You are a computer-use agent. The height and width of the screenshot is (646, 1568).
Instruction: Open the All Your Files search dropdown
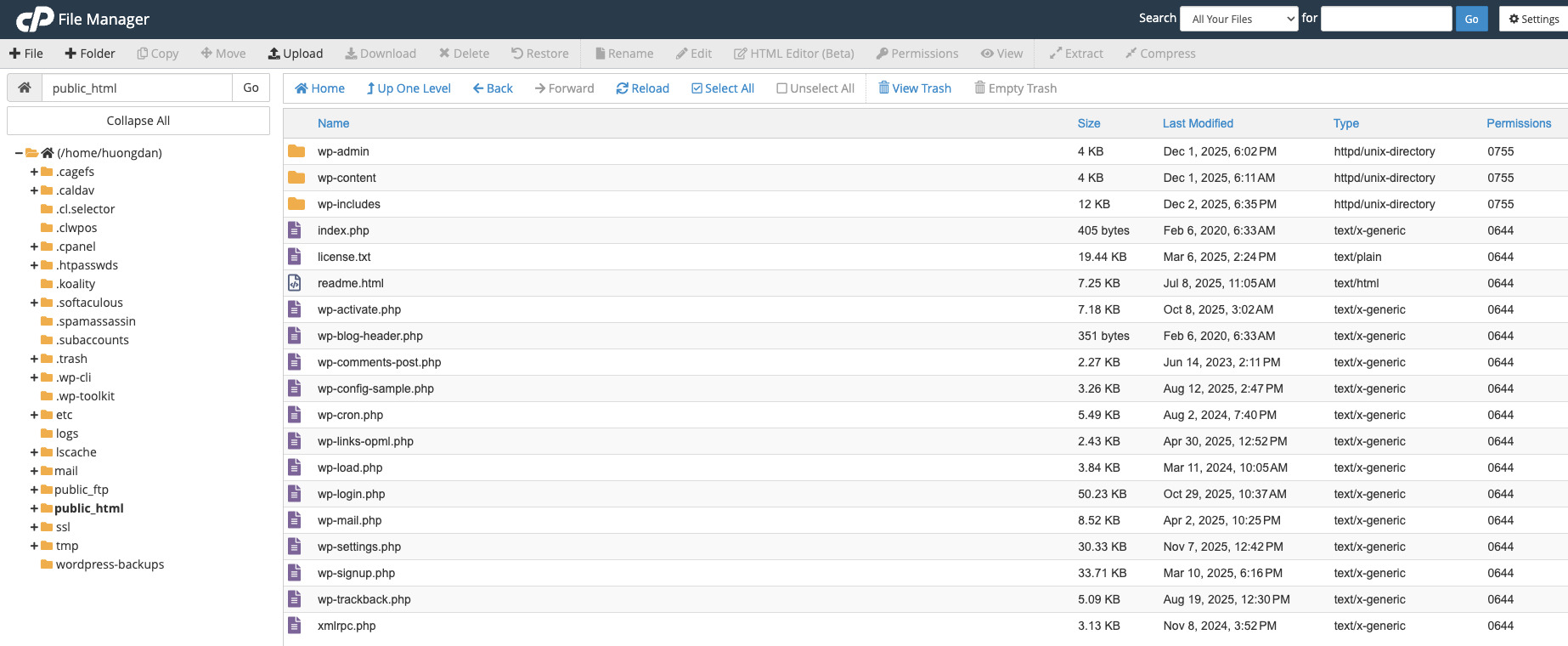1238,19
